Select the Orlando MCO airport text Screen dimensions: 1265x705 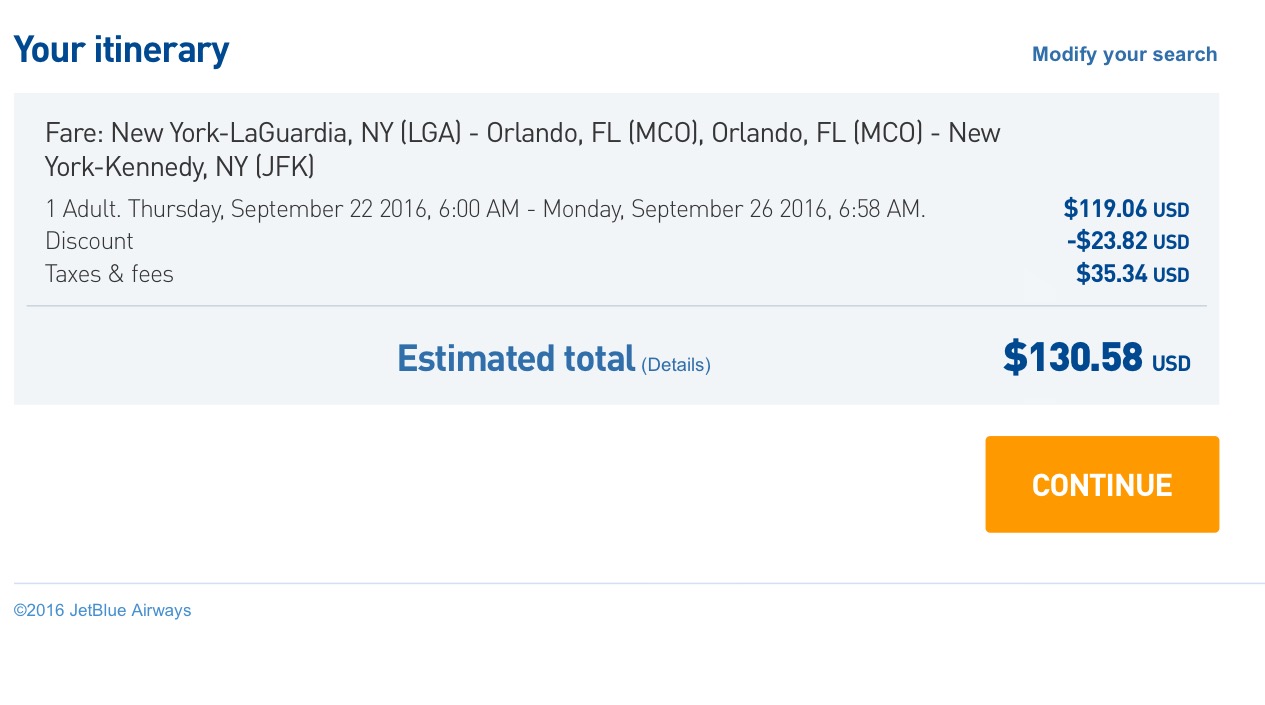point(593,132)
